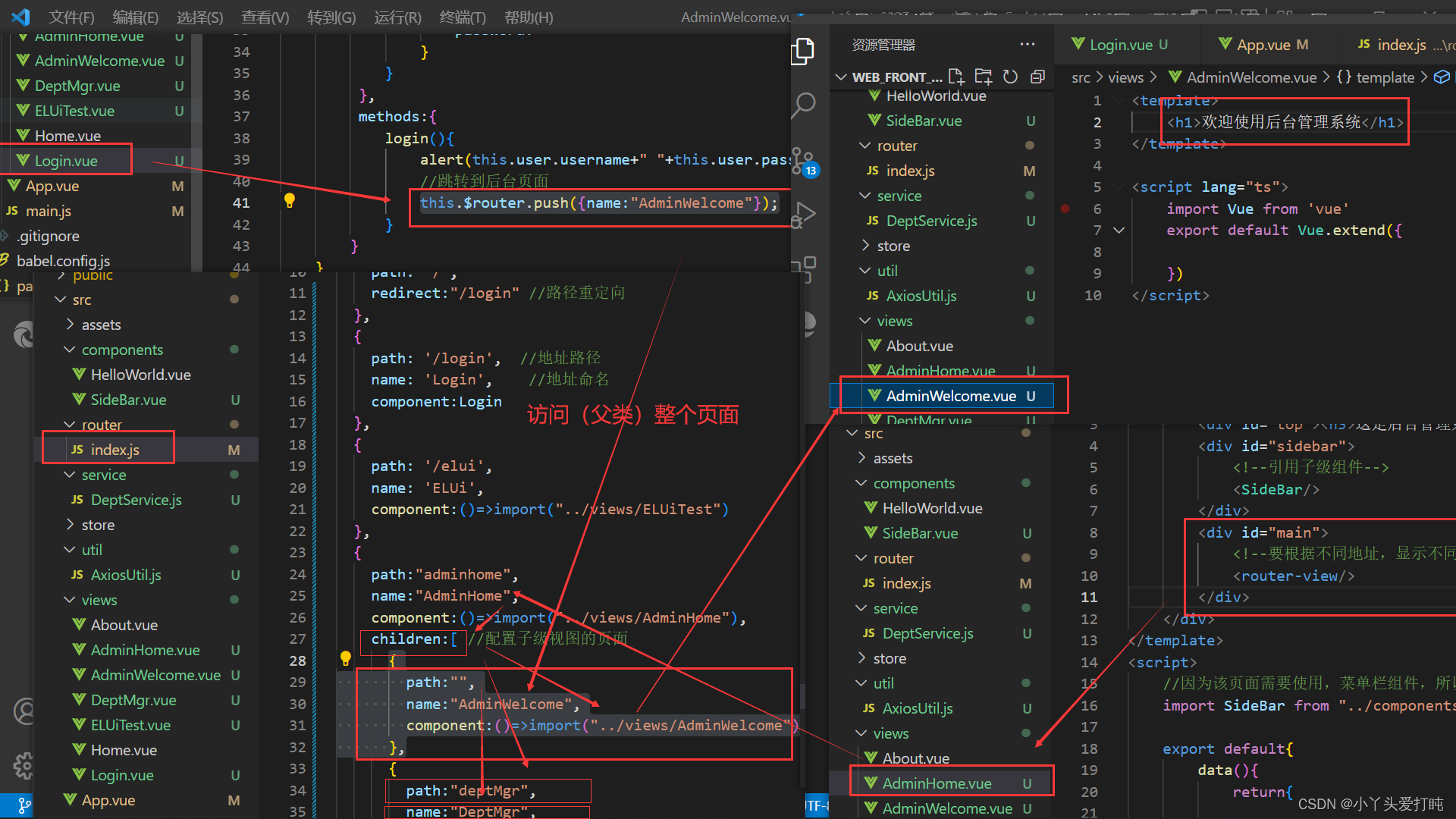Click New File icon beside WEB_FRONT
The width and height of the screenshot is (1456, 819).
956,77
